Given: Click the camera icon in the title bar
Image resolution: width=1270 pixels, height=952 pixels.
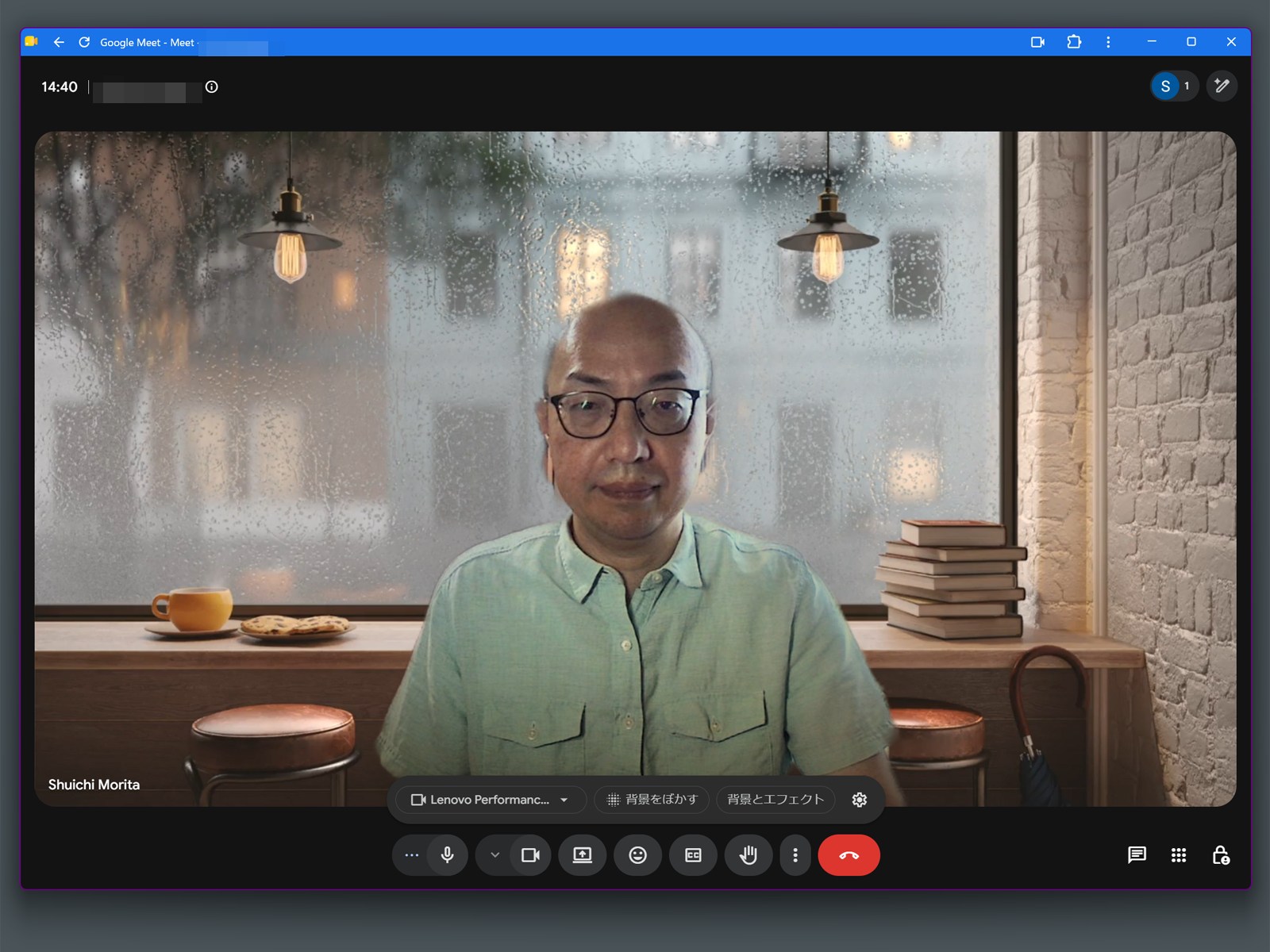Looking at the screenshot, I should 1037,42.
